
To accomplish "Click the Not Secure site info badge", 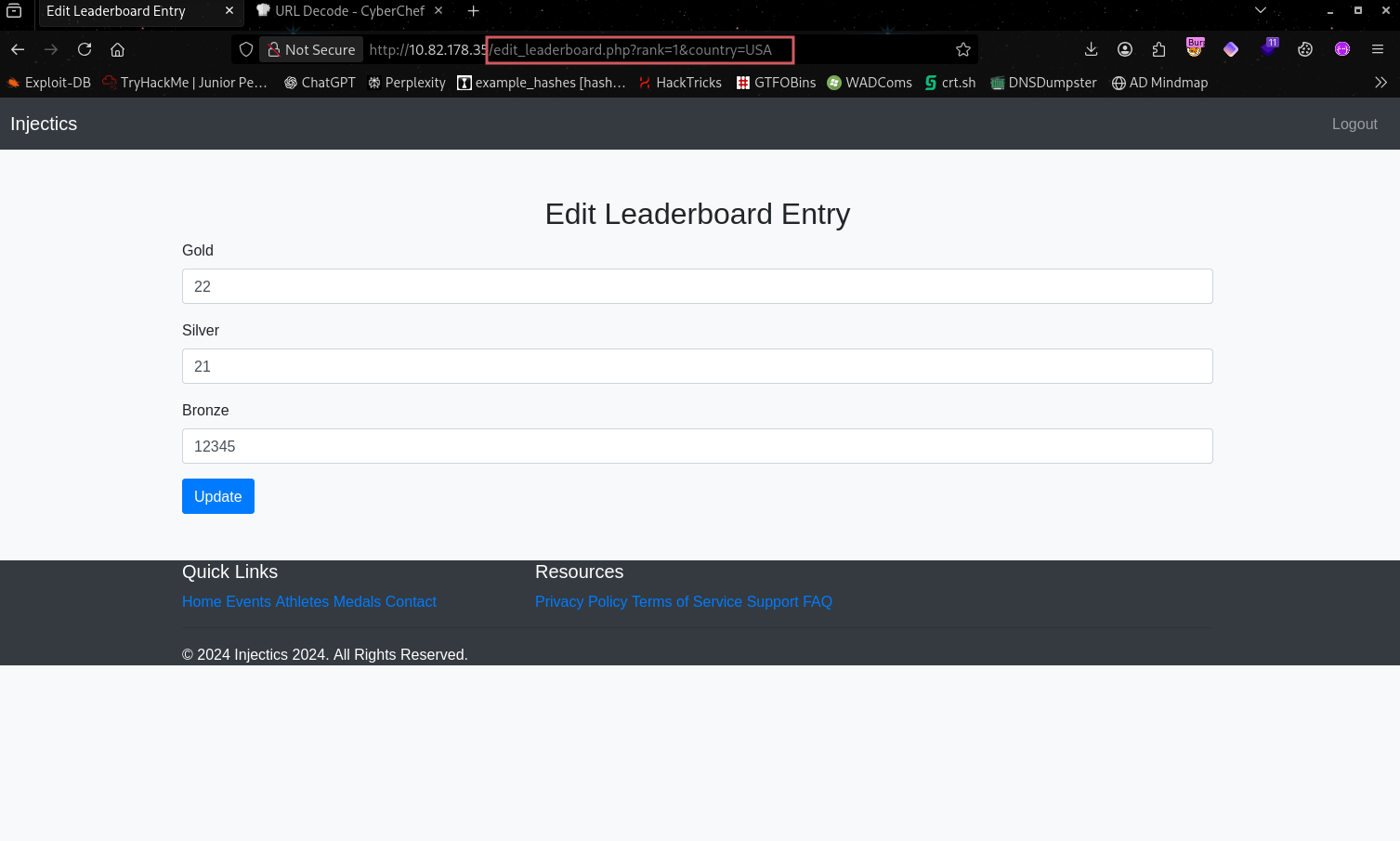I will click(x=311, y=49).
